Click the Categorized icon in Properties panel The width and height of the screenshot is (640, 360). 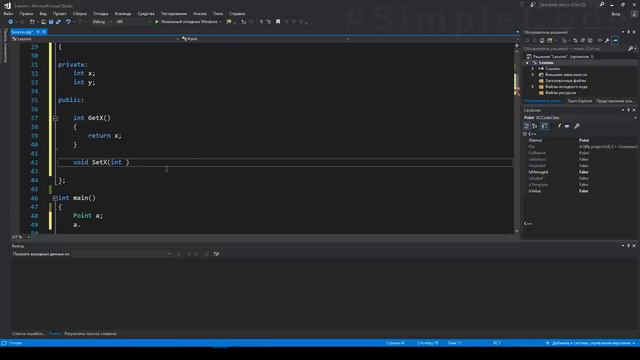click(527, 126)
